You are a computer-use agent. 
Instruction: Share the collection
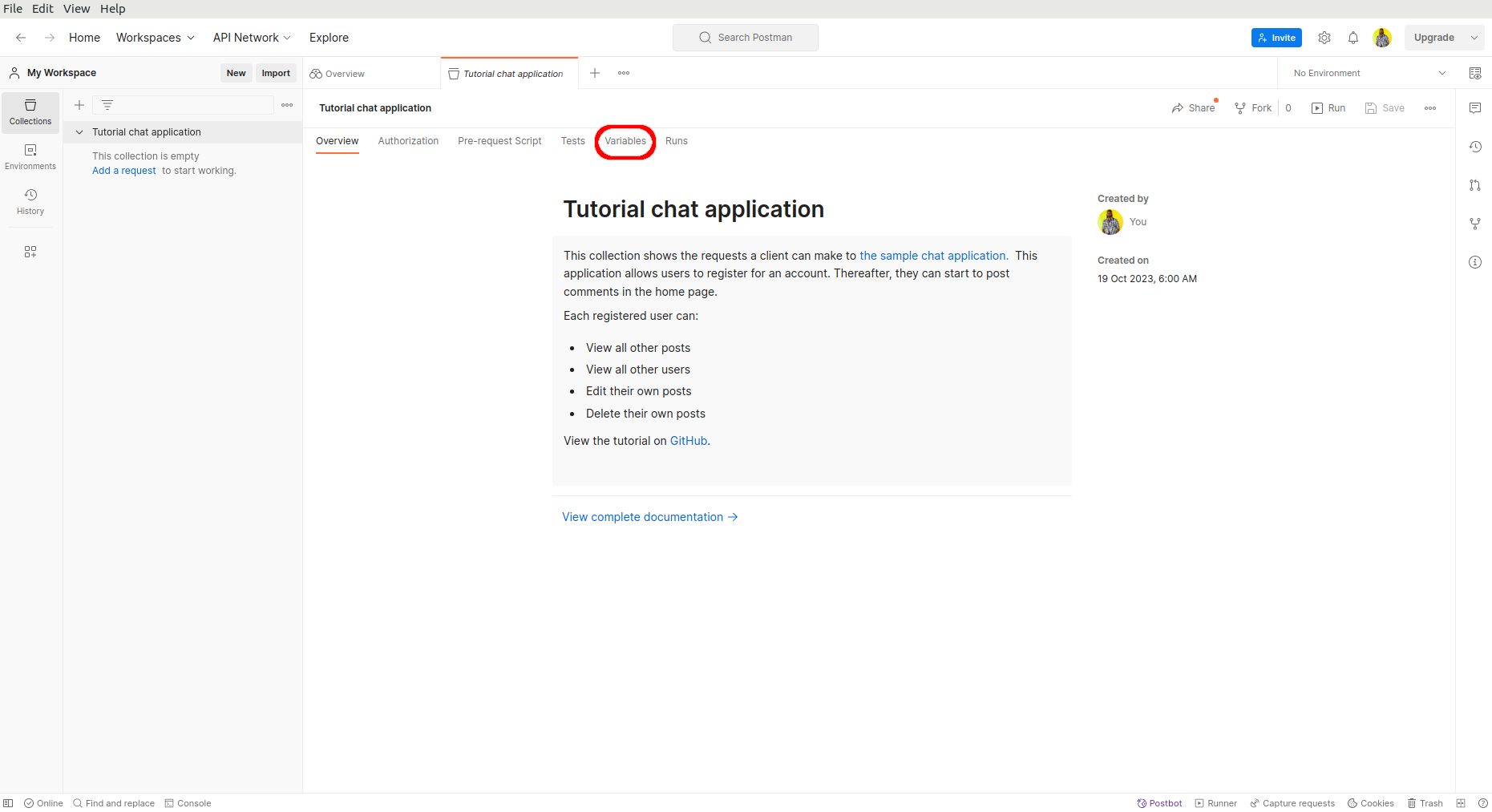tap(1193, 108)
